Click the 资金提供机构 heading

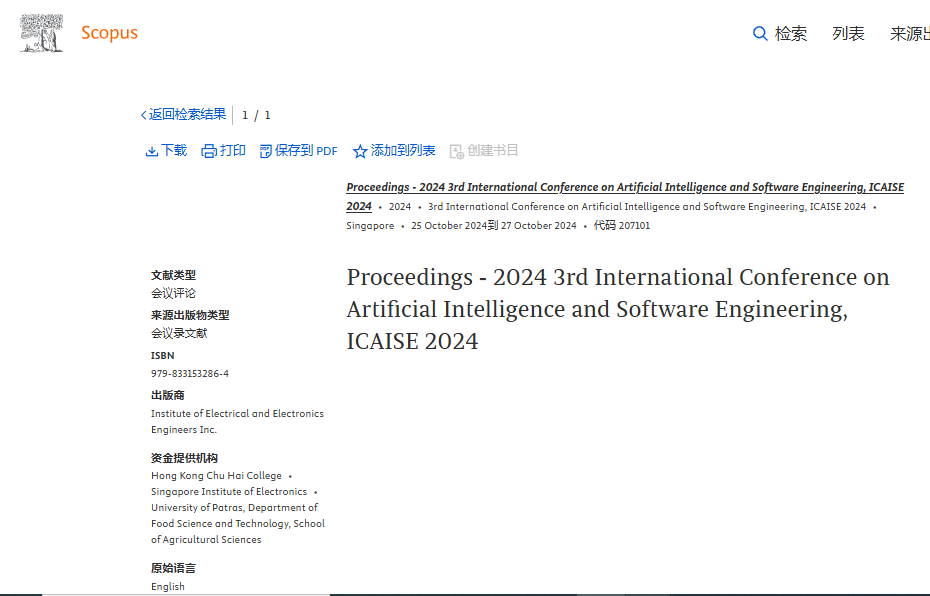coord(184,458)
